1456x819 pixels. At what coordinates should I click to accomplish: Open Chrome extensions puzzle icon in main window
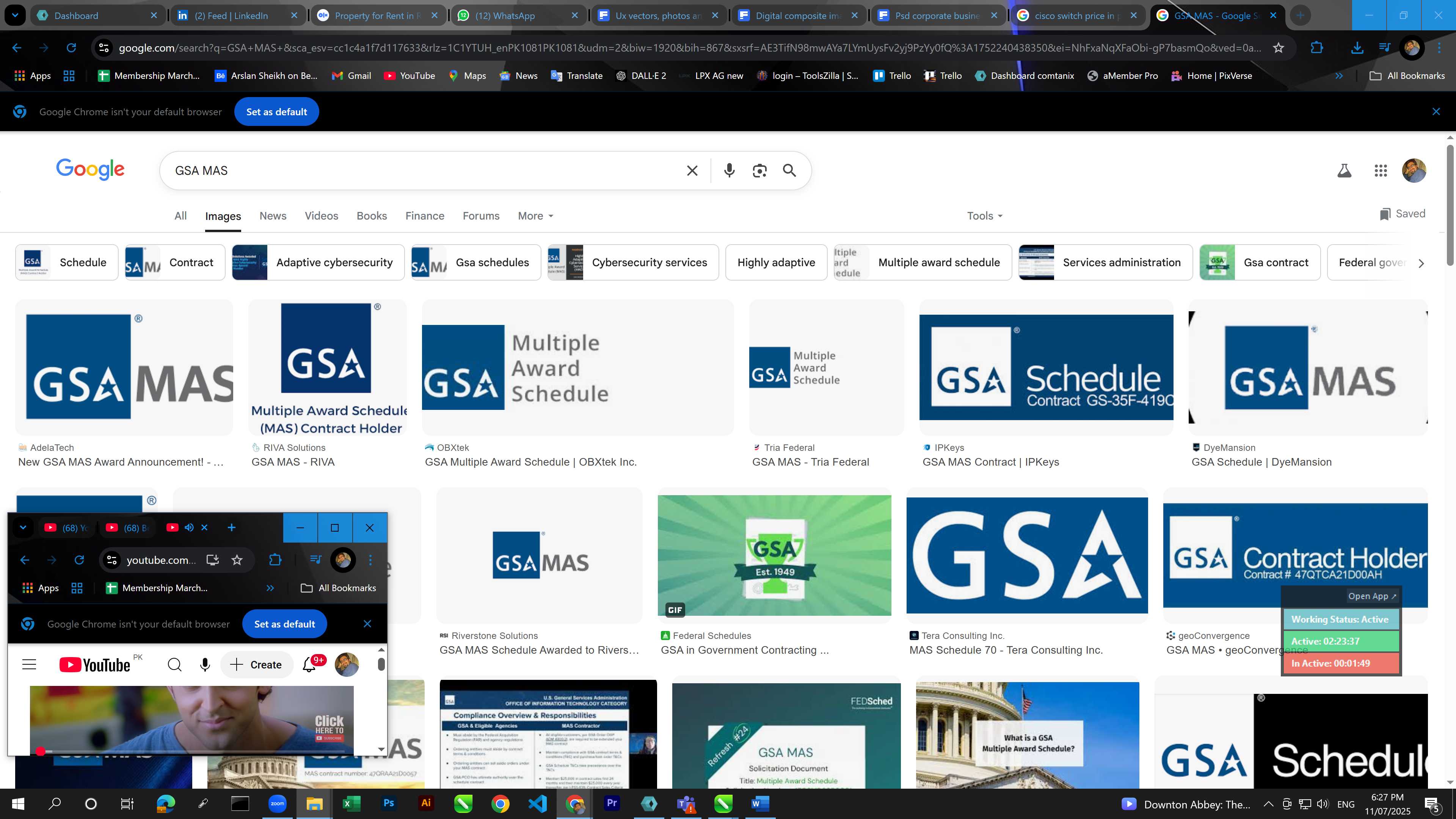[1316, 48]
